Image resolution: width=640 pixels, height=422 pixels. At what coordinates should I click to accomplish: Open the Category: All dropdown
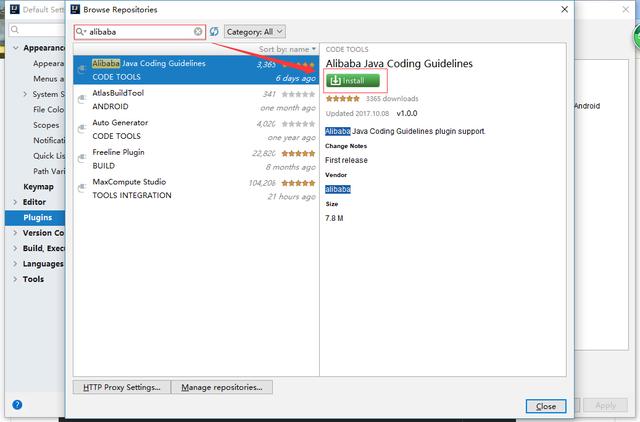pos(255,31)
